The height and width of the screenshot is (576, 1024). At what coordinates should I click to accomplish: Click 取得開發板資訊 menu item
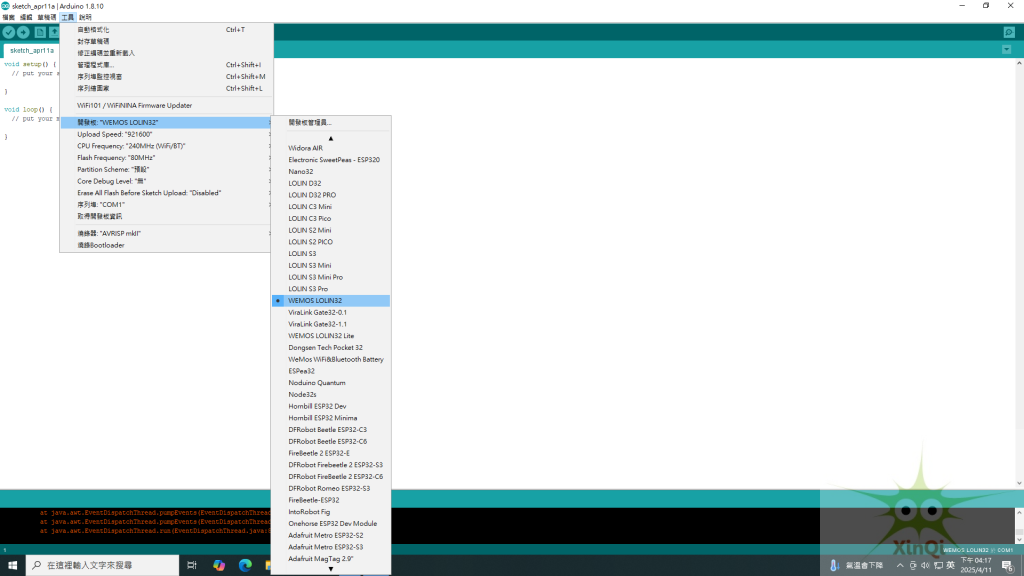click(x=166, y=216)
